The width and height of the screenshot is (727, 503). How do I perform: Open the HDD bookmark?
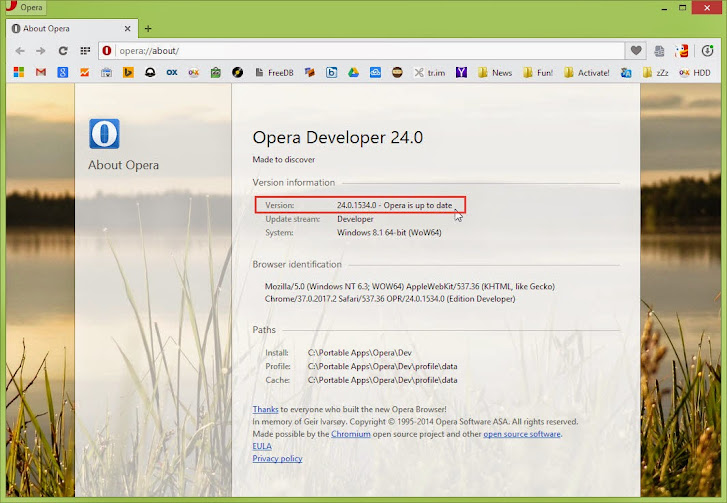695,72
